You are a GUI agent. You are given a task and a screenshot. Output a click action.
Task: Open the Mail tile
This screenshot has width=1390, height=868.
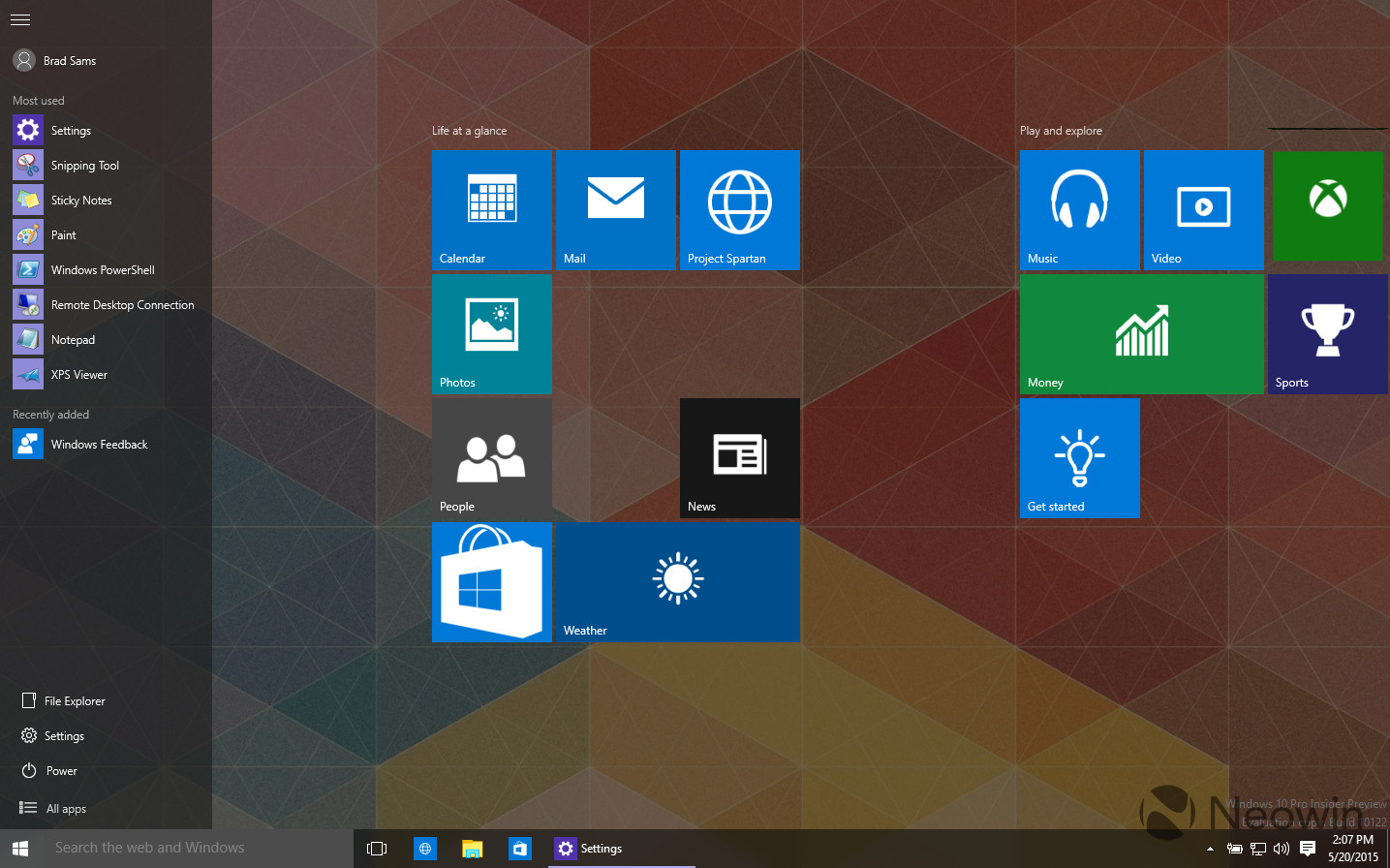tap(614, 209)
